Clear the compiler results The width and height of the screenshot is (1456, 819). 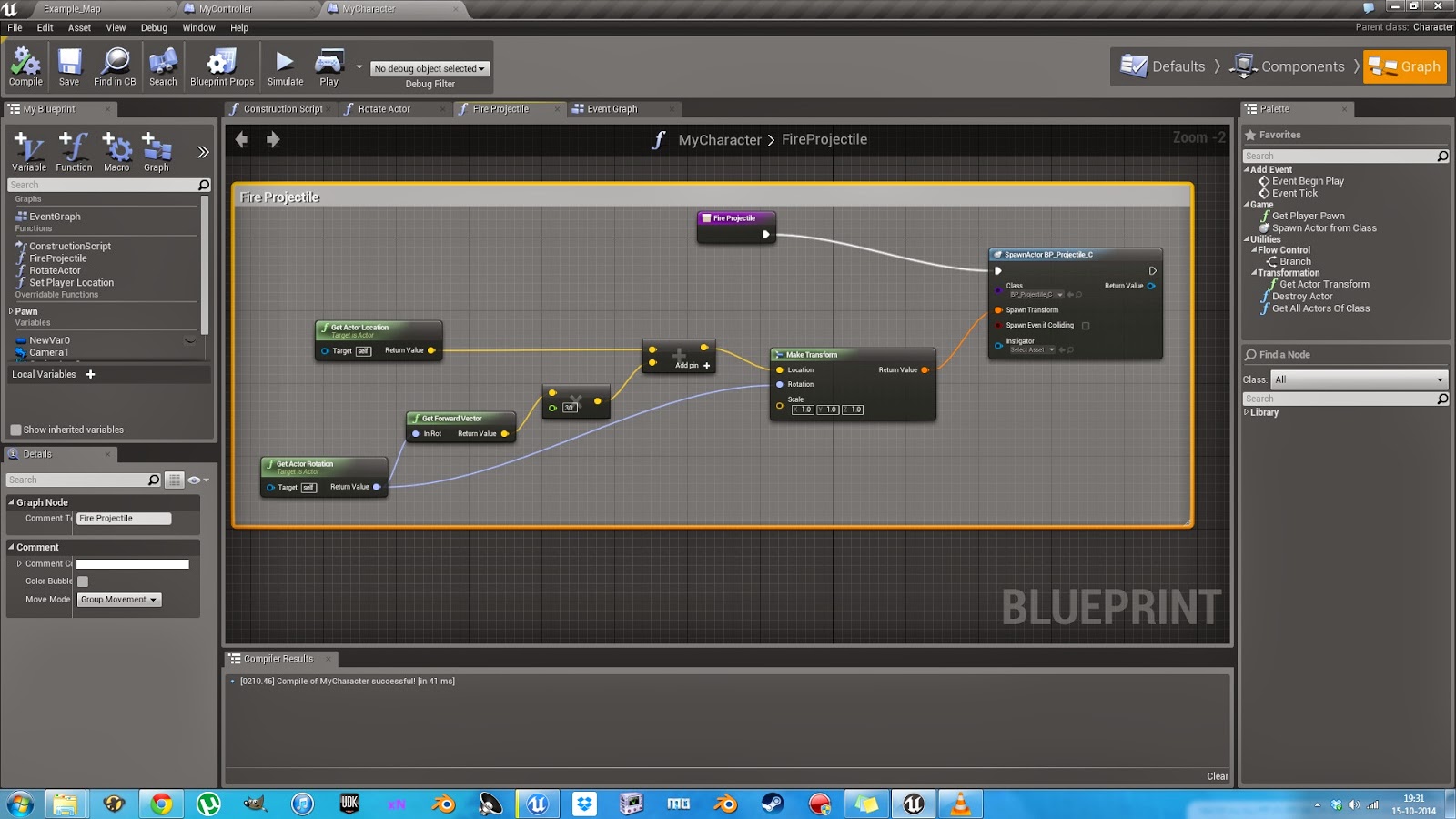1217,776
